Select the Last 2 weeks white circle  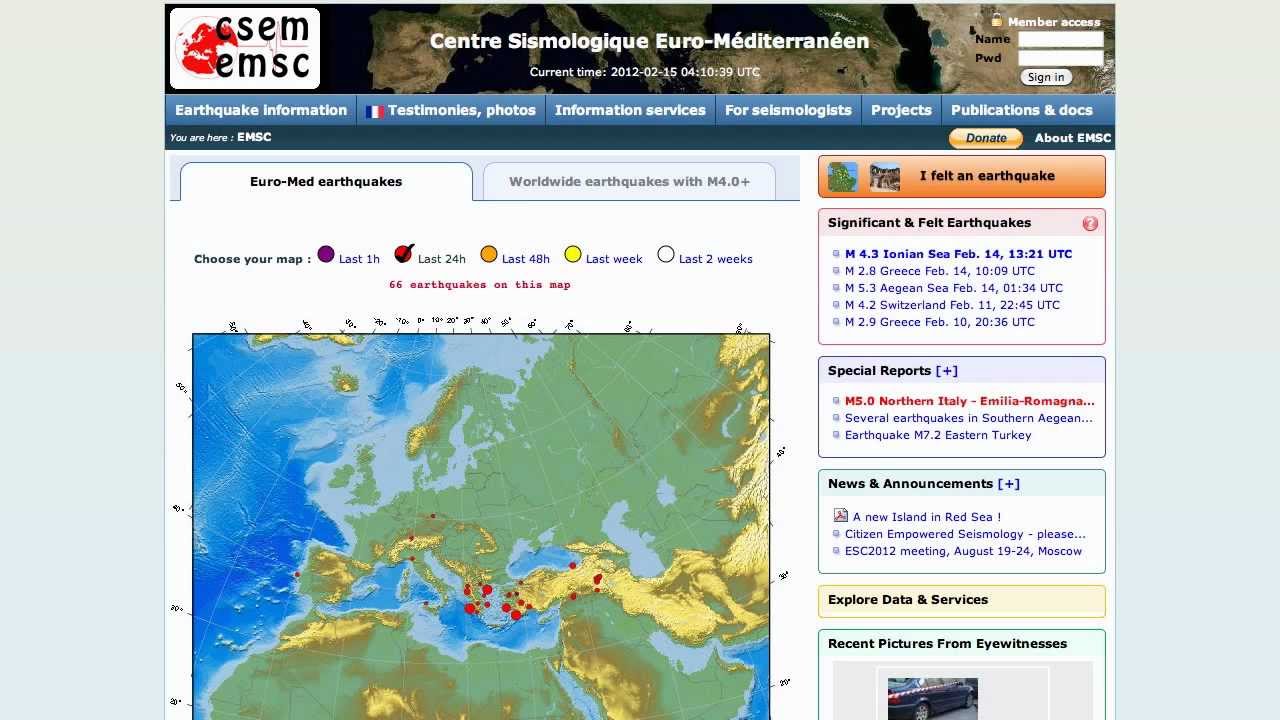coord(666,254)
